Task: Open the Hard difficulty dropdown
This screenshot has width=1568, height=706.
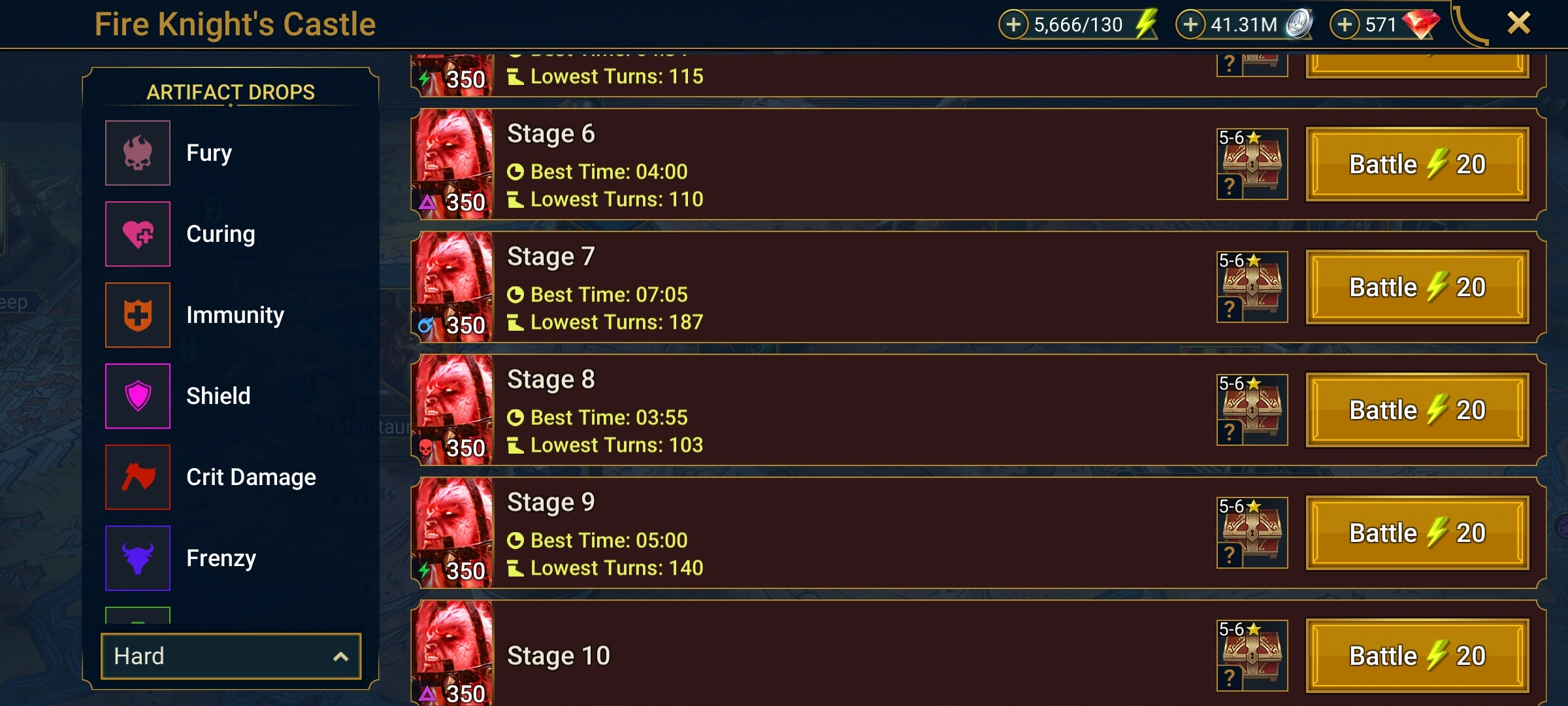Action: (x=231, y=656)
